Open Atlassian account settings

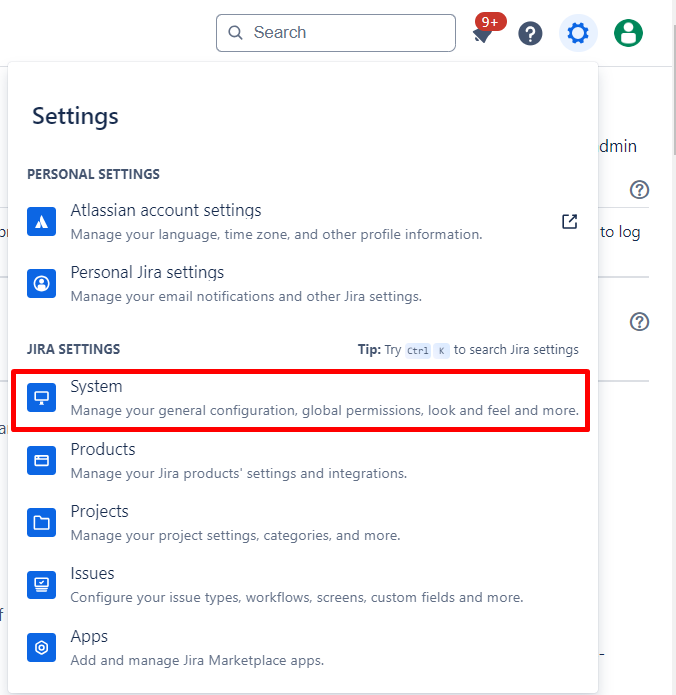pos(303,222)
